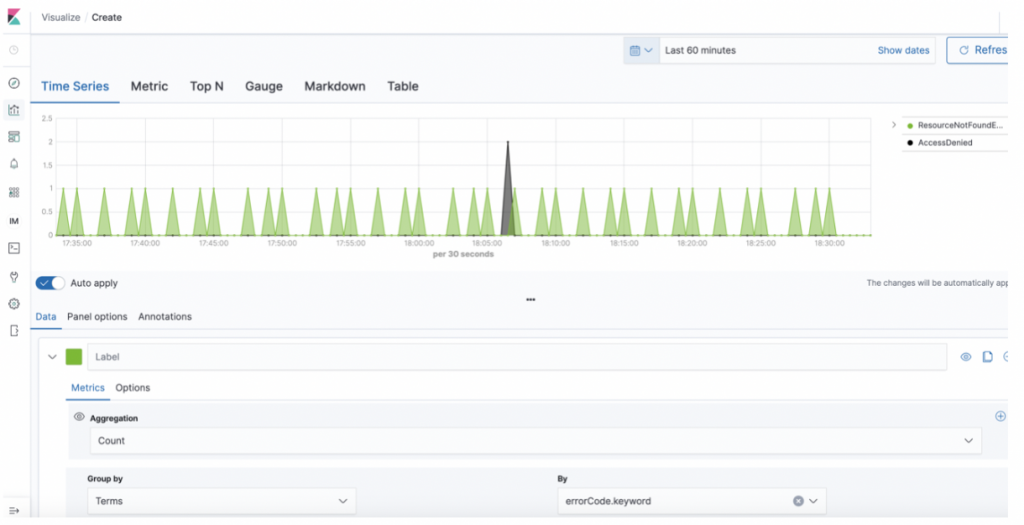Toggle the Auto apply switch
The height and width of the screenshot is (525, 1024).
pyautogui.click(x=50, y=283)
